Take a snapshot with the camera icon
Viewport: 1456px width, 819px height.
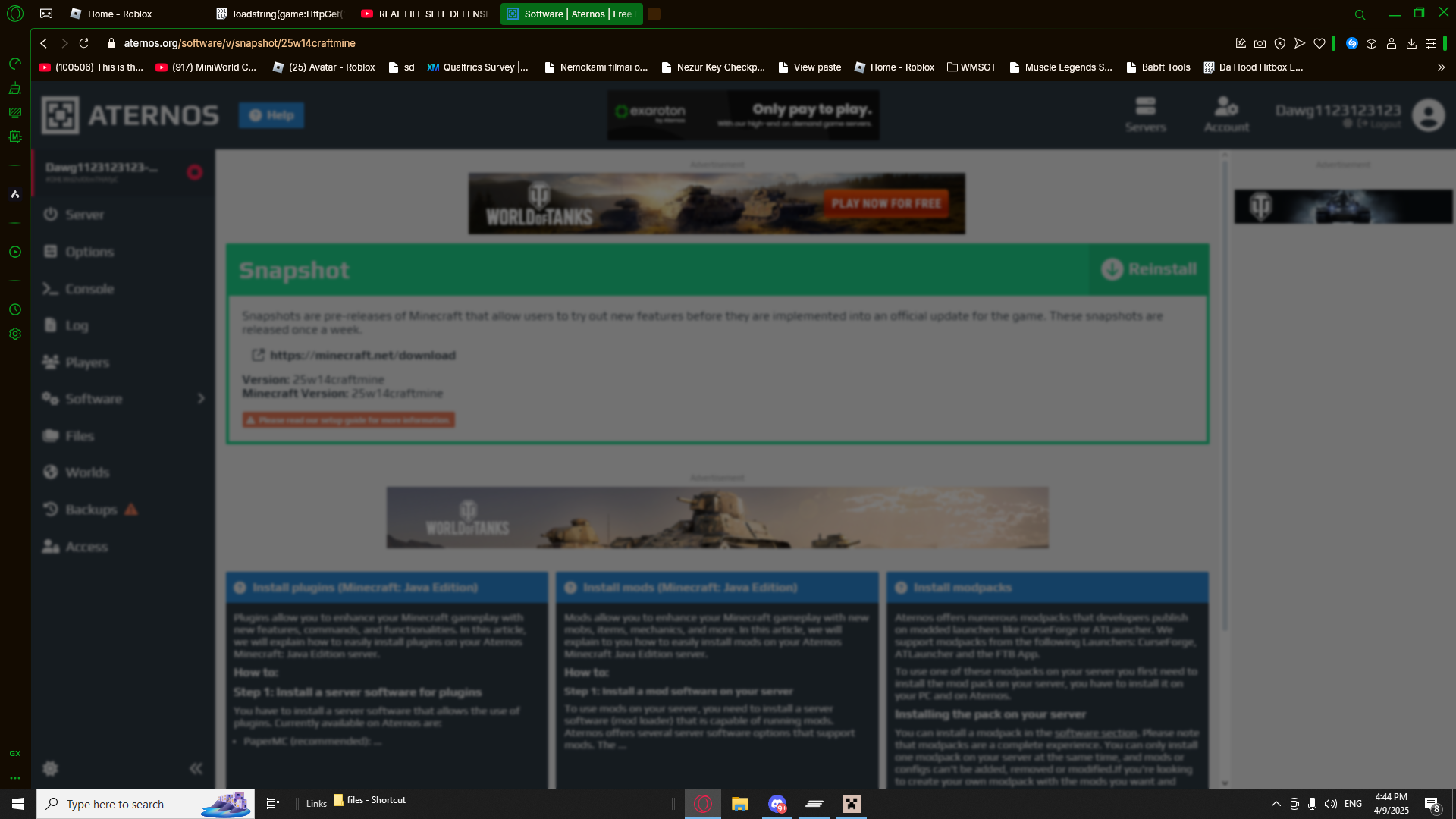[x=1260, y=43]
